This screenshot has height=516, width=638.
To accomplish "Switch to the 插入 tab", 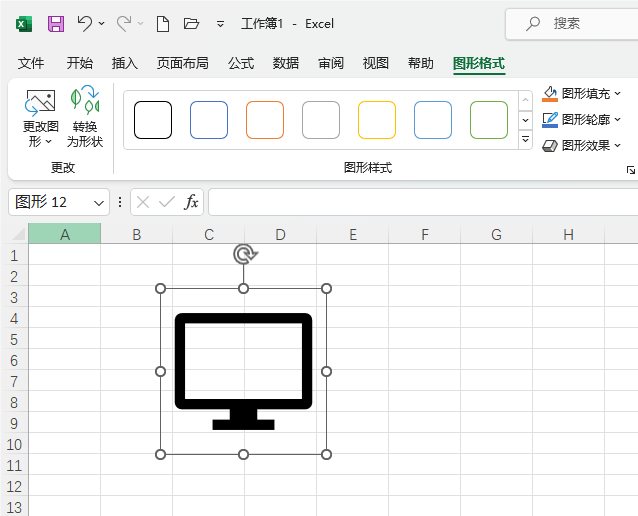I will click(125, 63).
